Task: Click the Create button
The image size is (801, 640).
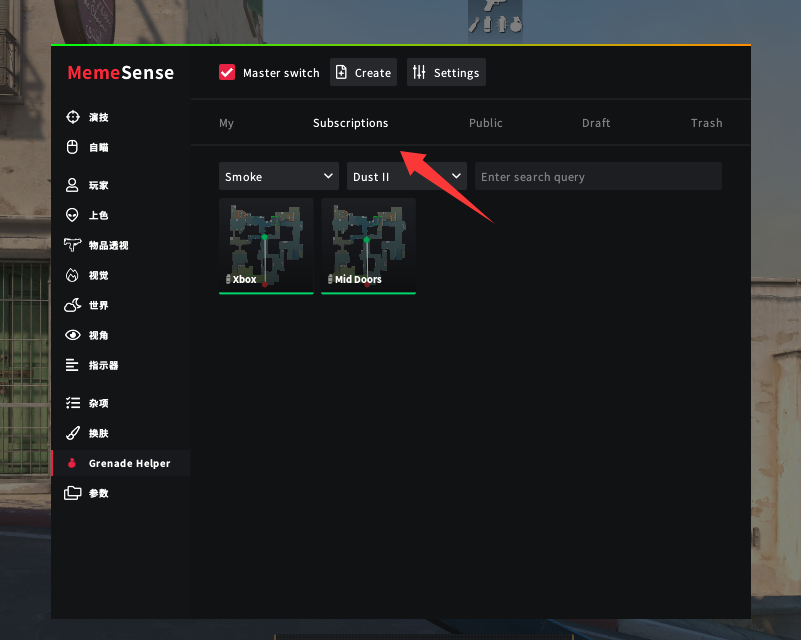Action: click(x=363, y=73)
